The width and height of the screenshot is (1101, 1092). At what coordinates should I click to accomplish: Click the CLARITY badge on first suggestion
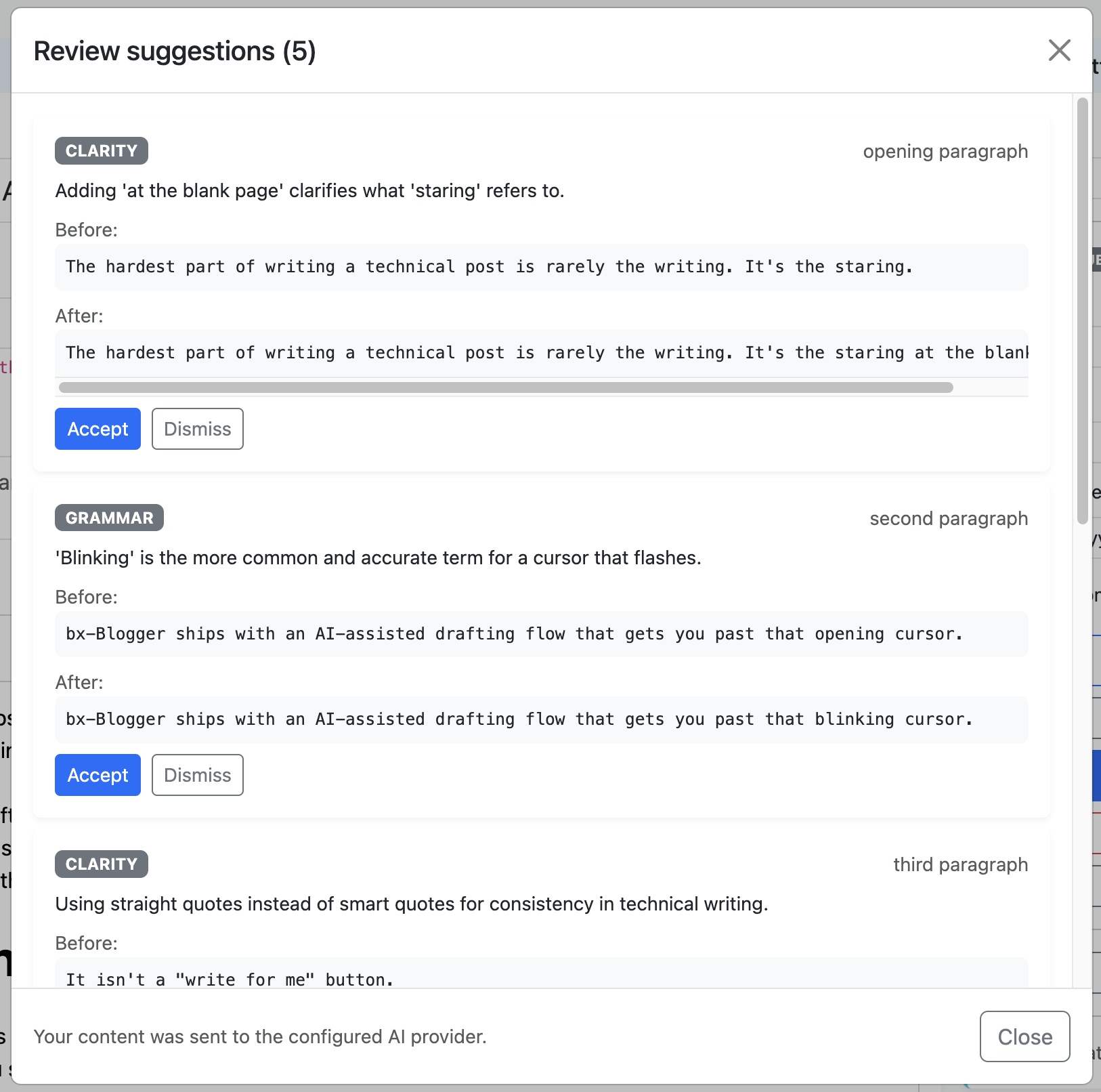[x=100, y=150]
